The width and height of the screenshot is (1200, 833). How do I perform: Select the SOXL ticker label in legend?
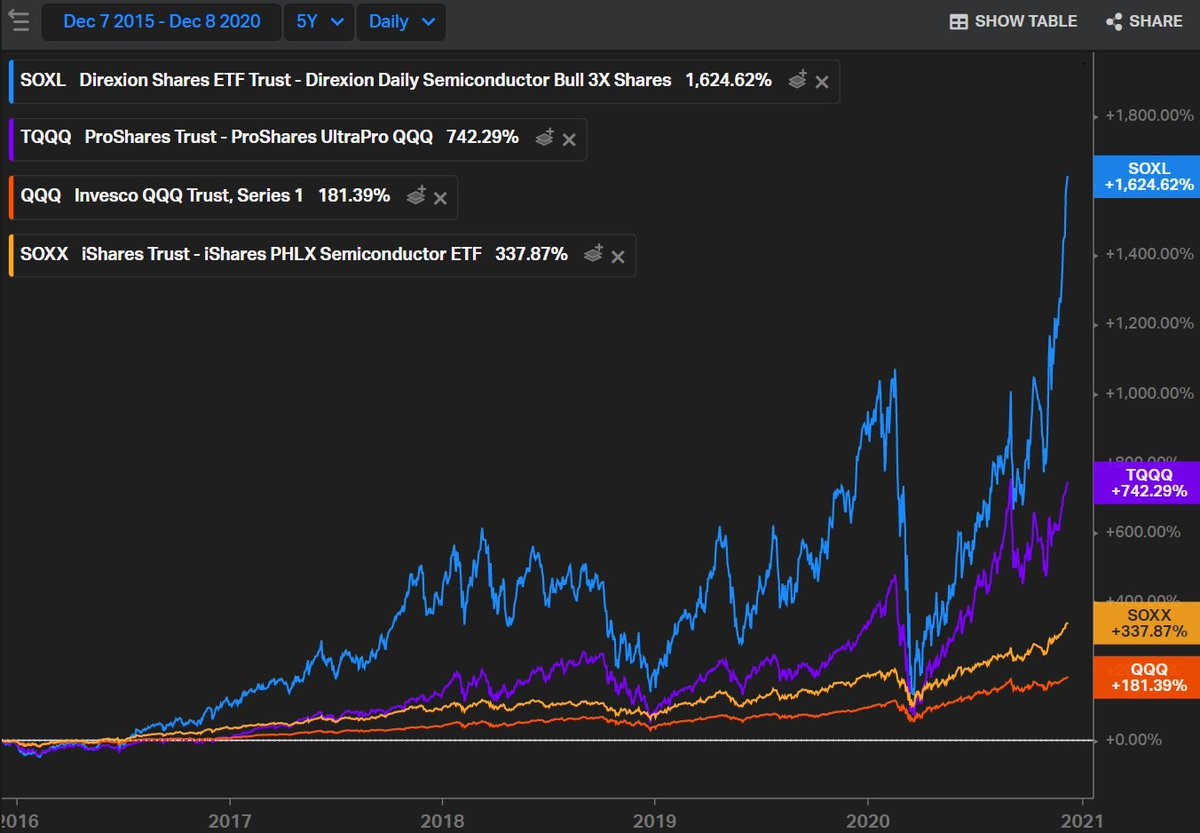coord(43,80)
